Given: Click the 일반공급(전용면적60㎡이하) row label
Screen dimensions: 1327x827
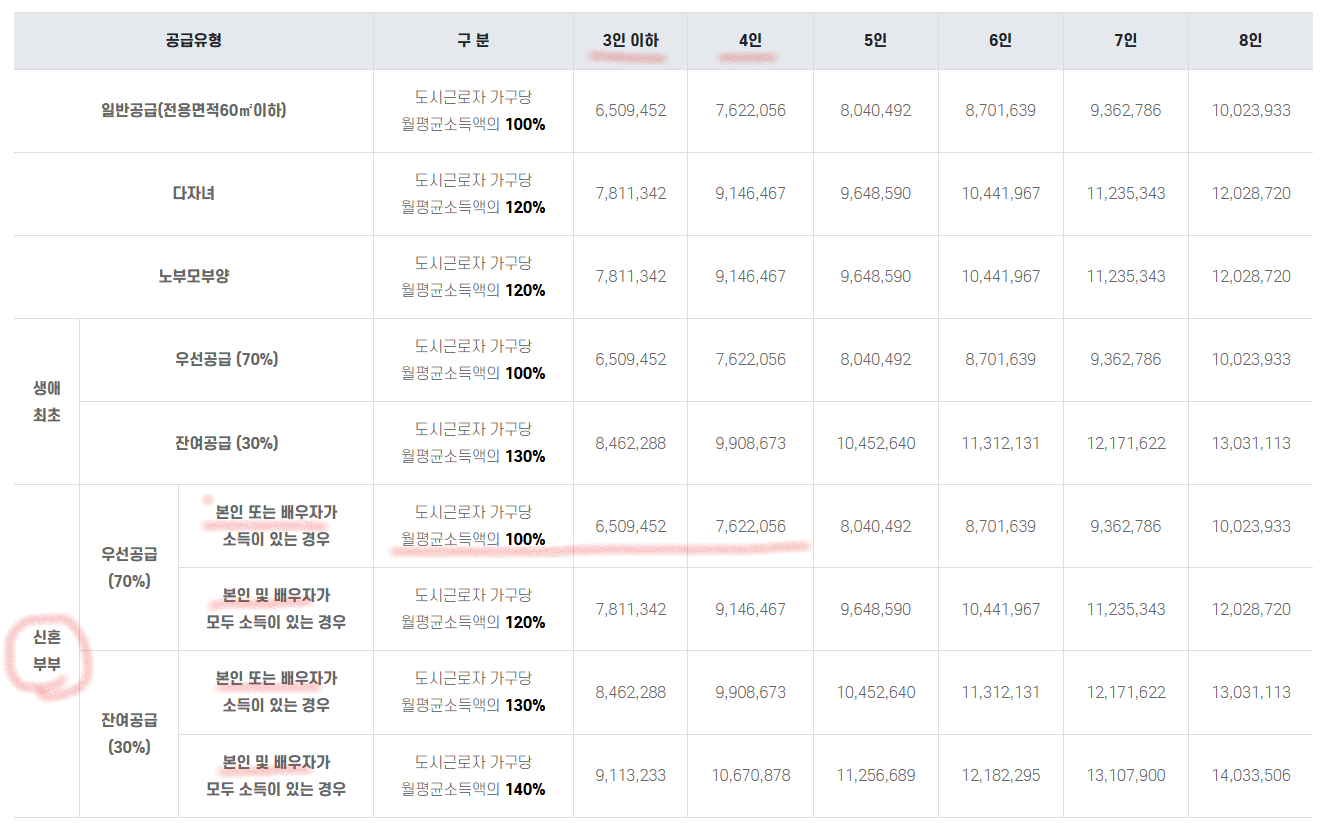Looking at the screenshot, I should point(191,110).
